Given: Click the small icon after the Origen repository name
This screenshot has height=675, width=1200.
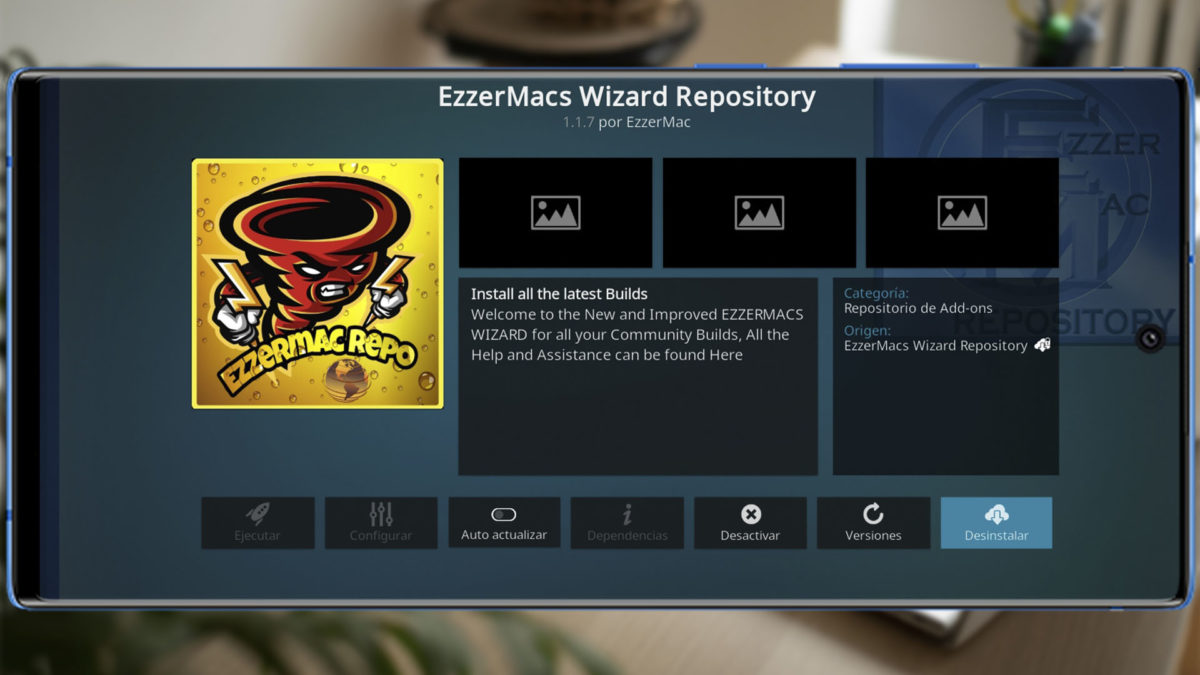Looking at the screenshot, I should (1044, 344).
